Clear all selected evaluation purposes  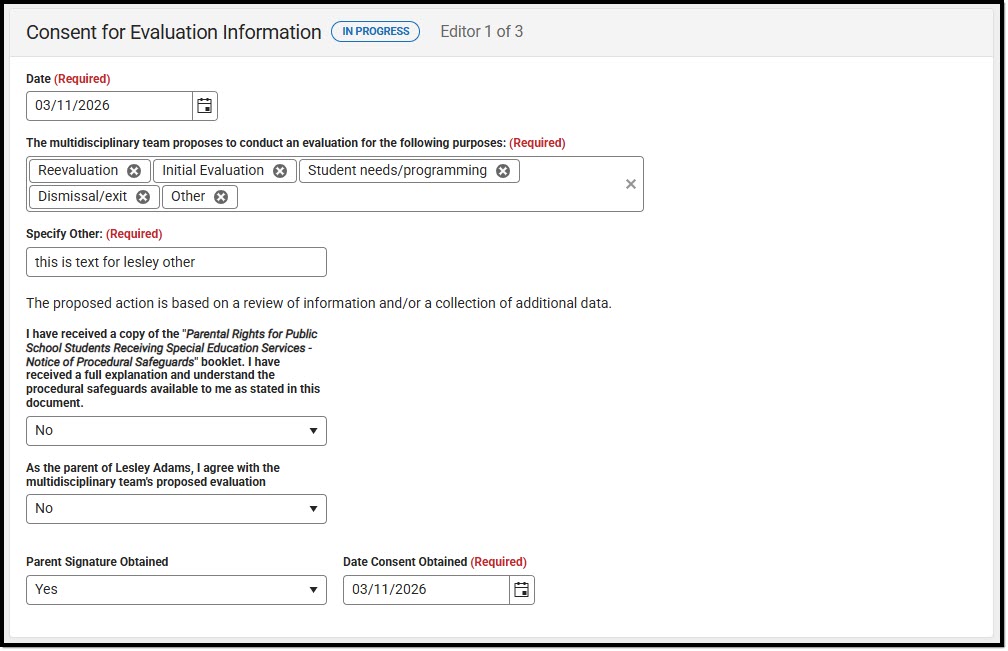click(631, 184)
